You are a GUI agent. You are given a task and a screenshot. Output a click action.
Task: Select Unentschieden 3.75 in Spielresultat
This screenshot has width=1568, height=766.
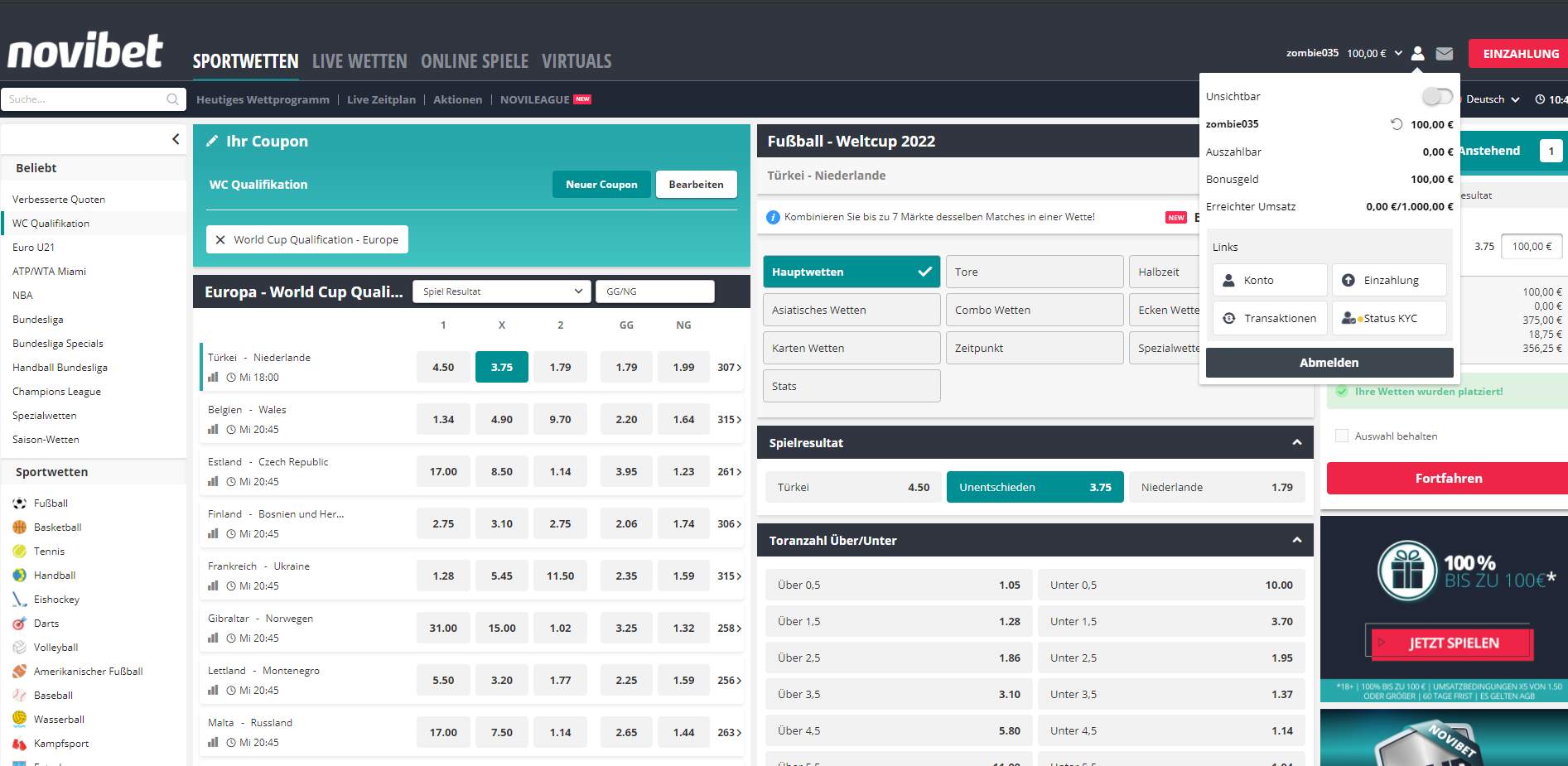[x=1035, y=487]
